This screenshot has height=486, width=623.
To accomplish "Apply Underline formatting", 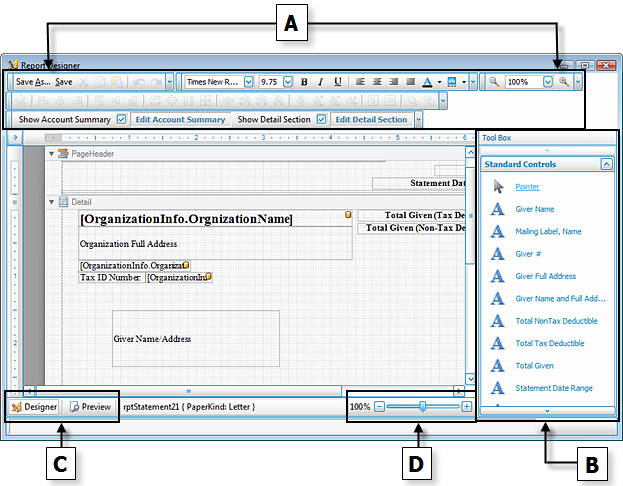I will 337,81.
